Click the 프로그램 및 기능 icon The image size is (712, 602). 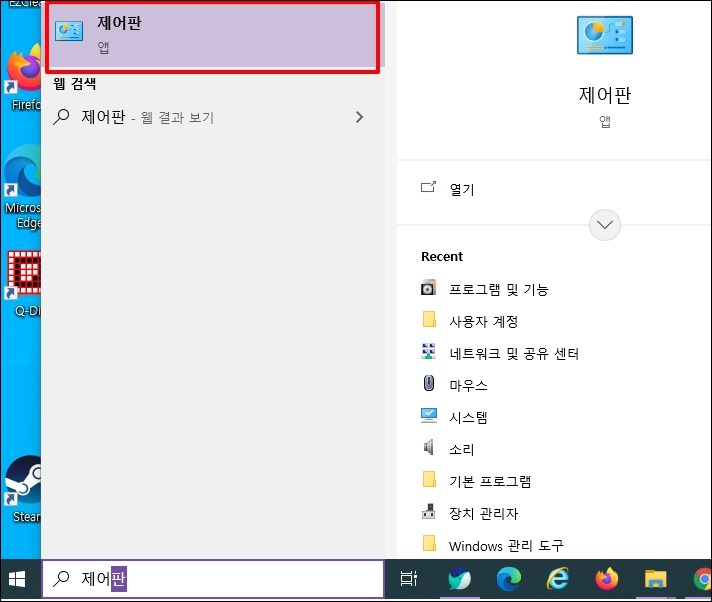[x=428, y=287]
